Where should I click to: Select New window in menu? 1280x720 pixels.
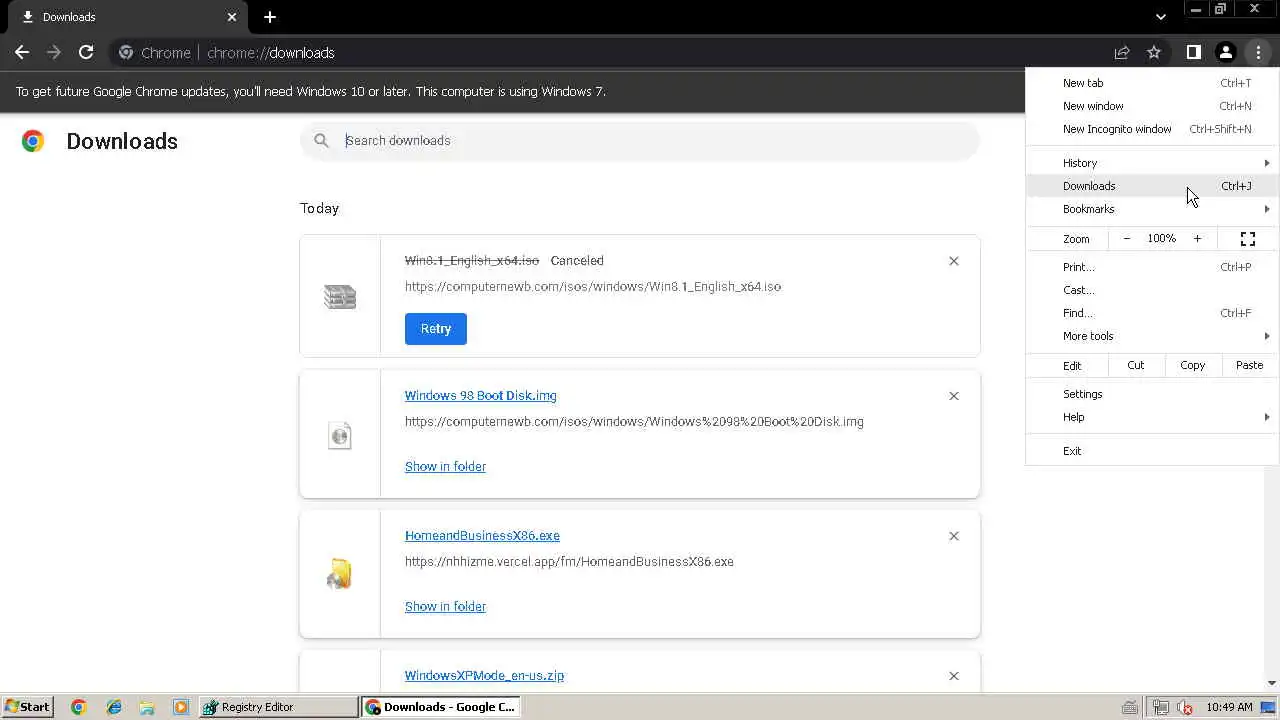(x=1152, y=106)
